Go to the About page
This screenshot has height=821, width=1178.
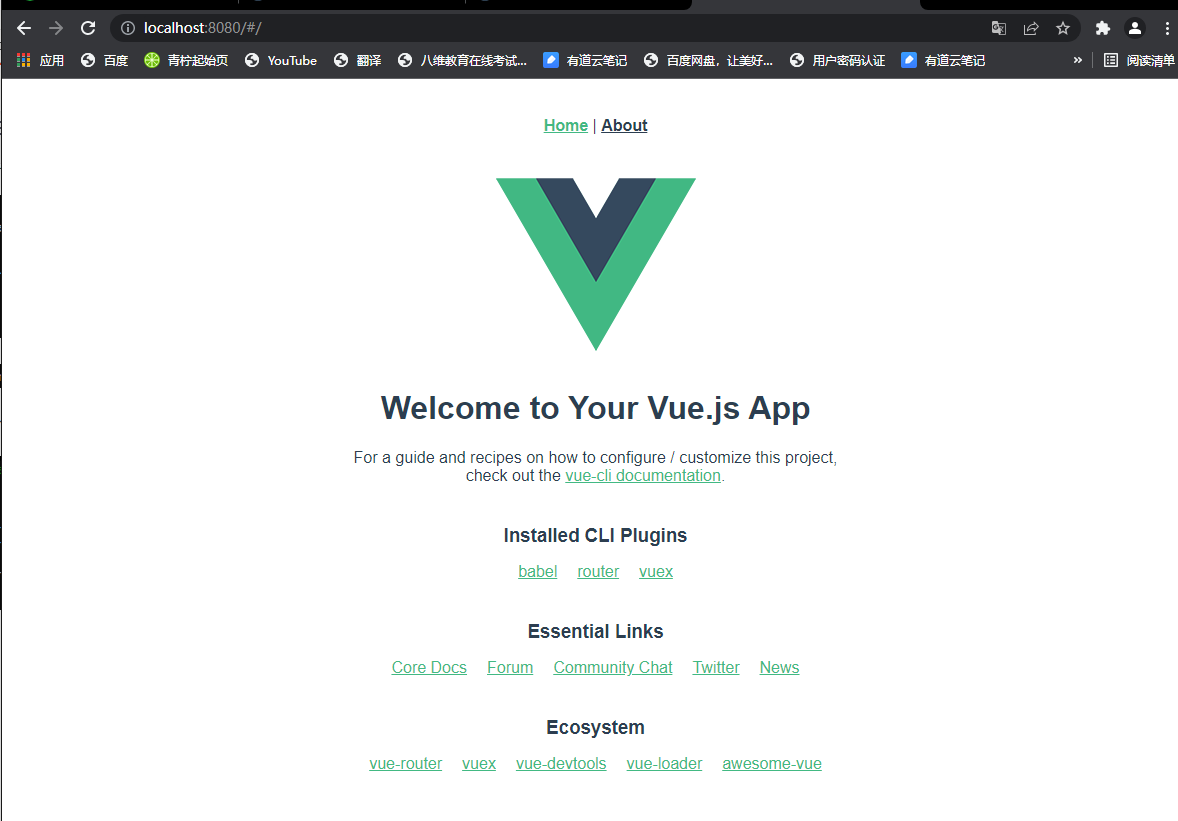[x=624, y=125]
